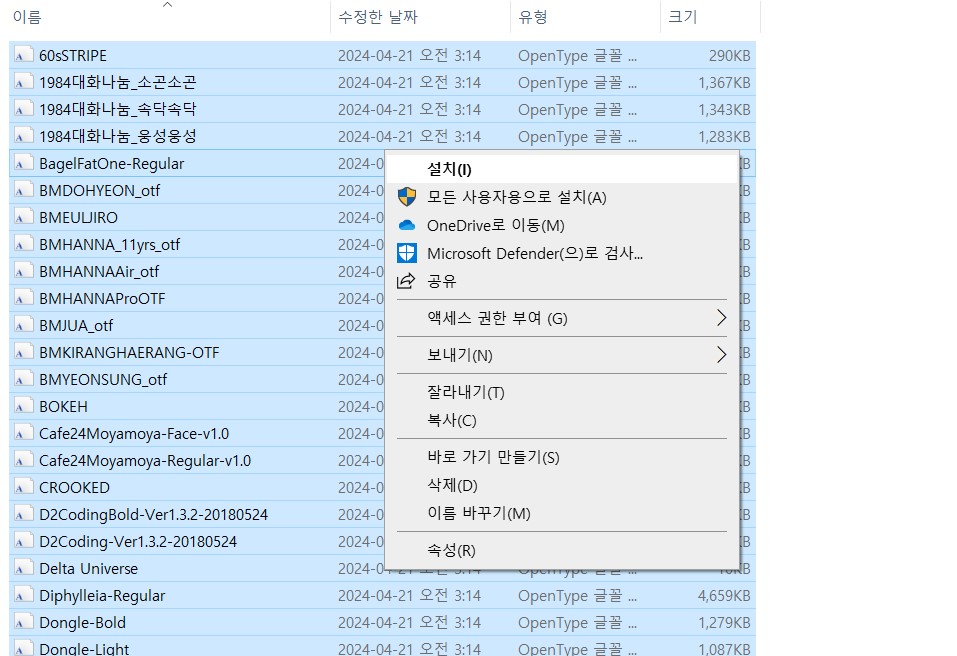Click the font icon beside CROOKED
This screenshot has height=656, width=957.
pyautogui.click(x=22, y=487)
